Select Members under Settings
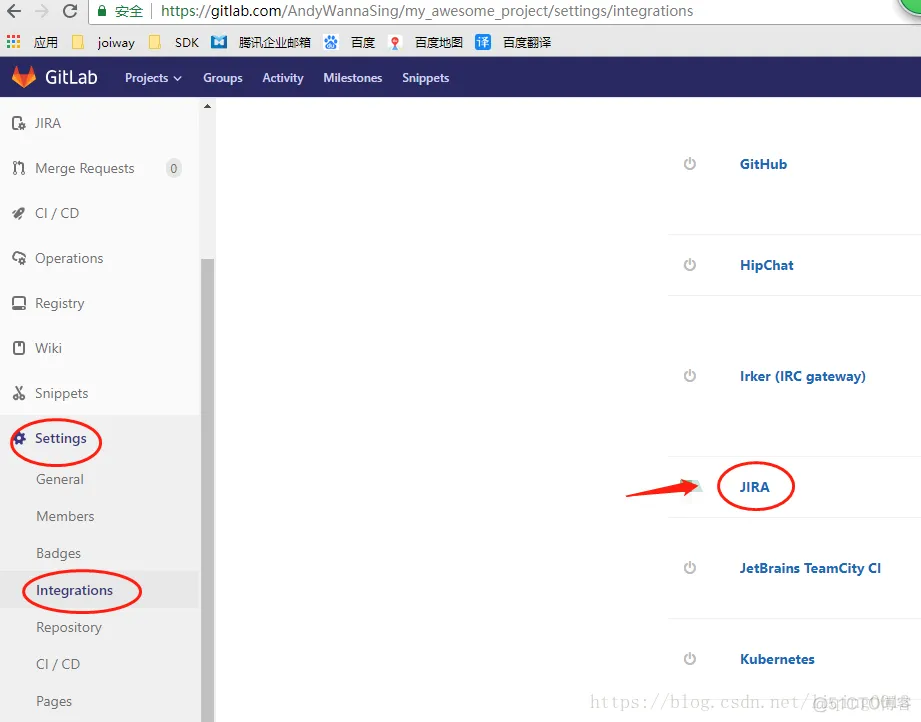This screenshot has width=921, height=722. 65,516
